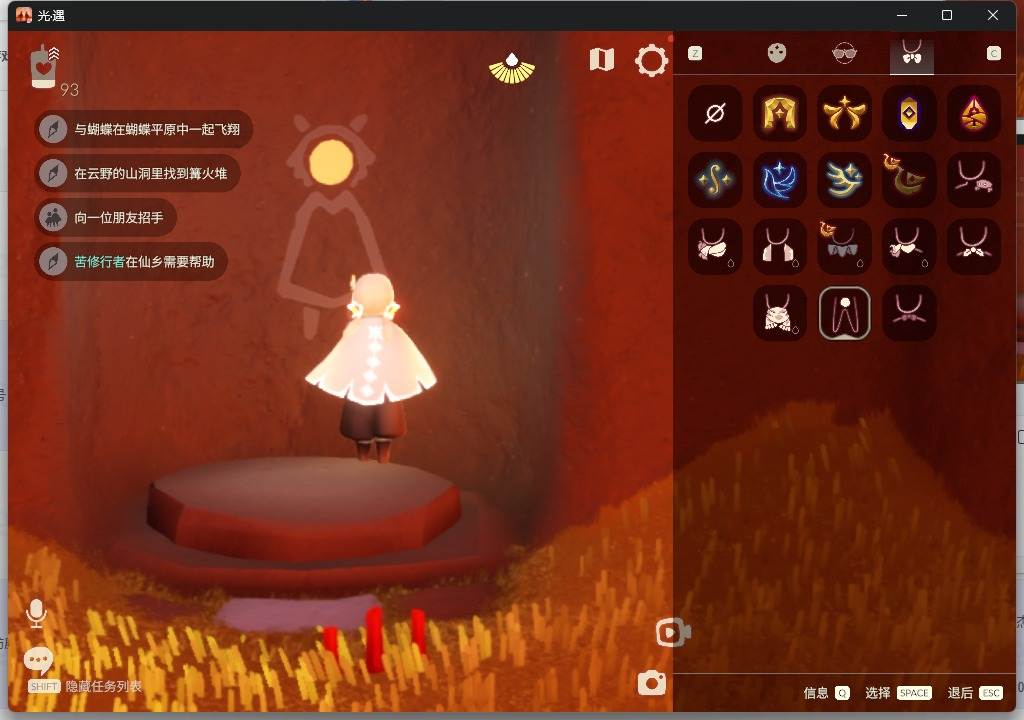The height and width of the screenshot is (720, 1024).
Task: Open quest '在云野的山洞里找到篝火堆'
Action: 138,173
